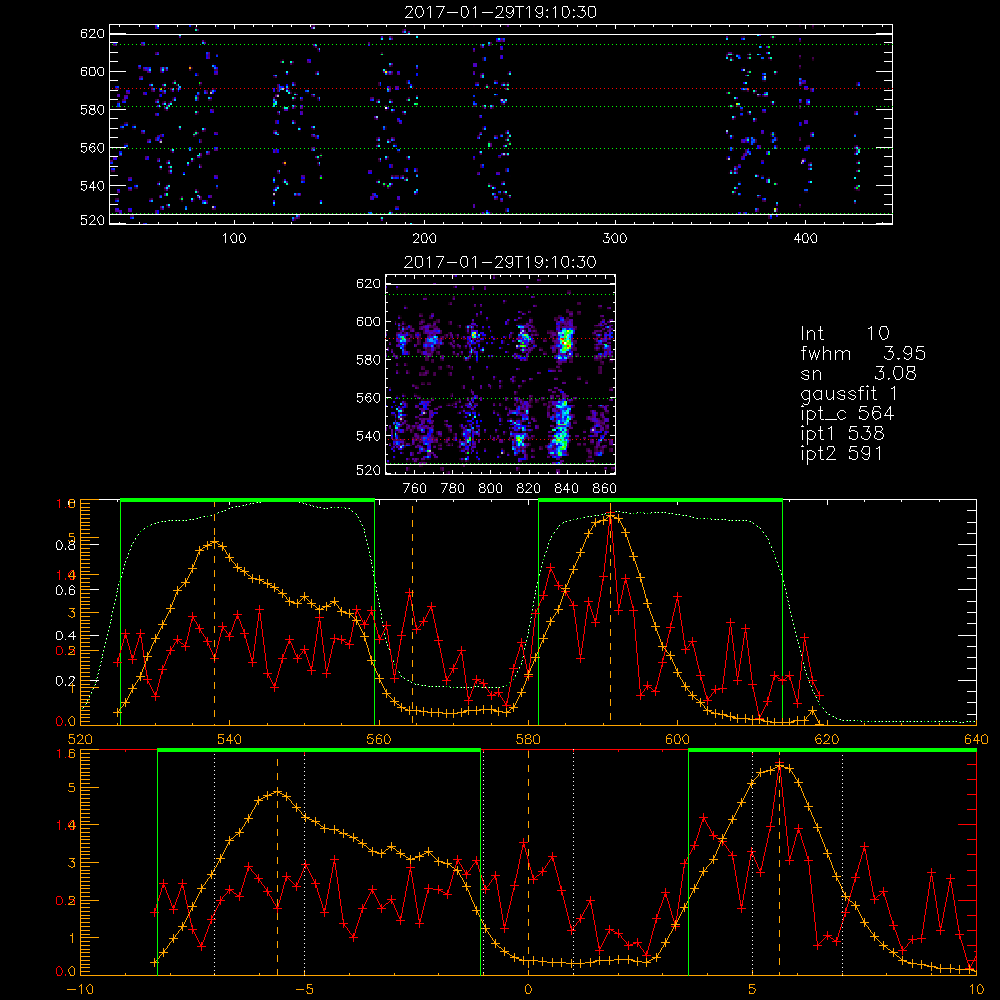
Task: Click the white 0.4 y-axis label of the profile plot
Action: click(65, 636)
